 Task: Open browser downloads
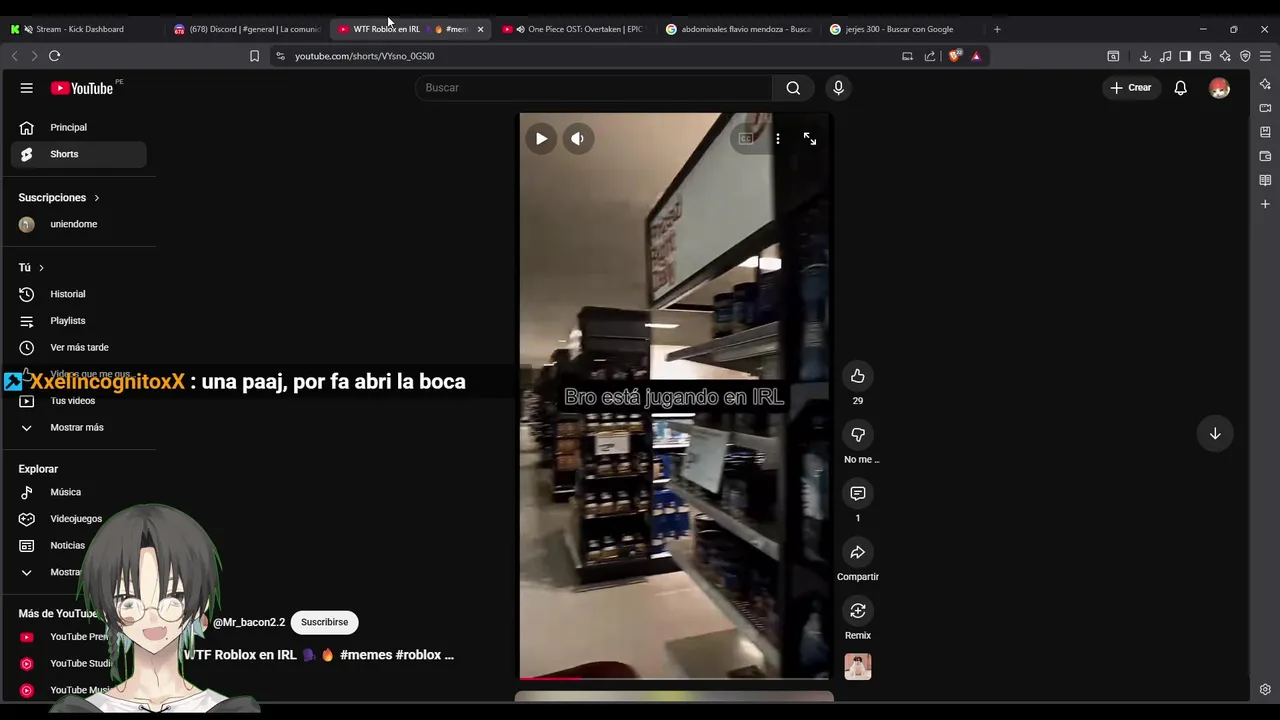tap(1145, 56)
